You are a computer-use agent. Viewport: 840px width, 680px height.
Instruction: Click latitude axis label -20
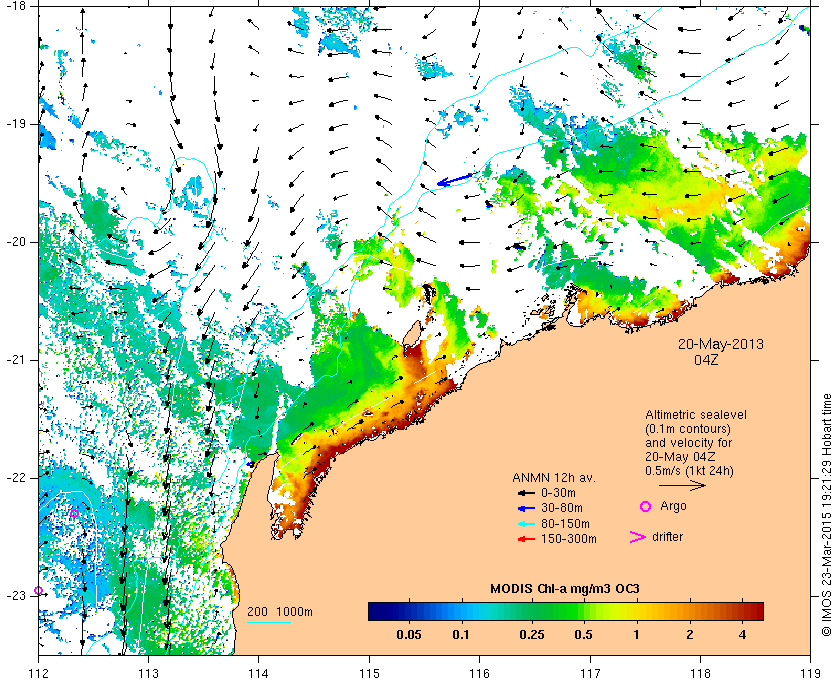pyautogui.click(x=15, y=242)
